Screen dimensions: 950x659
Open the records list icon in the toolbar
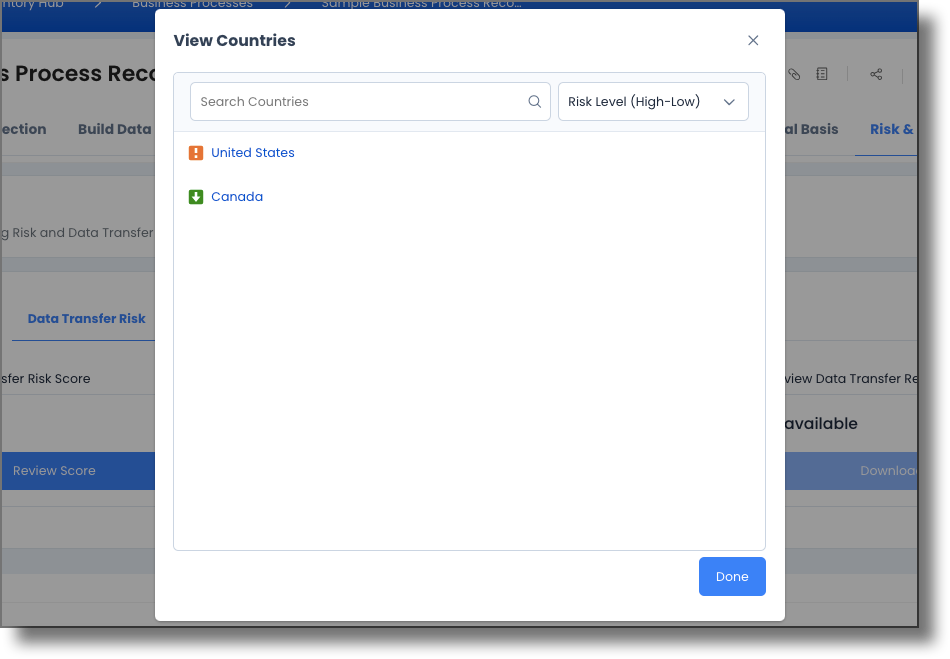click(x=822, y=73)
